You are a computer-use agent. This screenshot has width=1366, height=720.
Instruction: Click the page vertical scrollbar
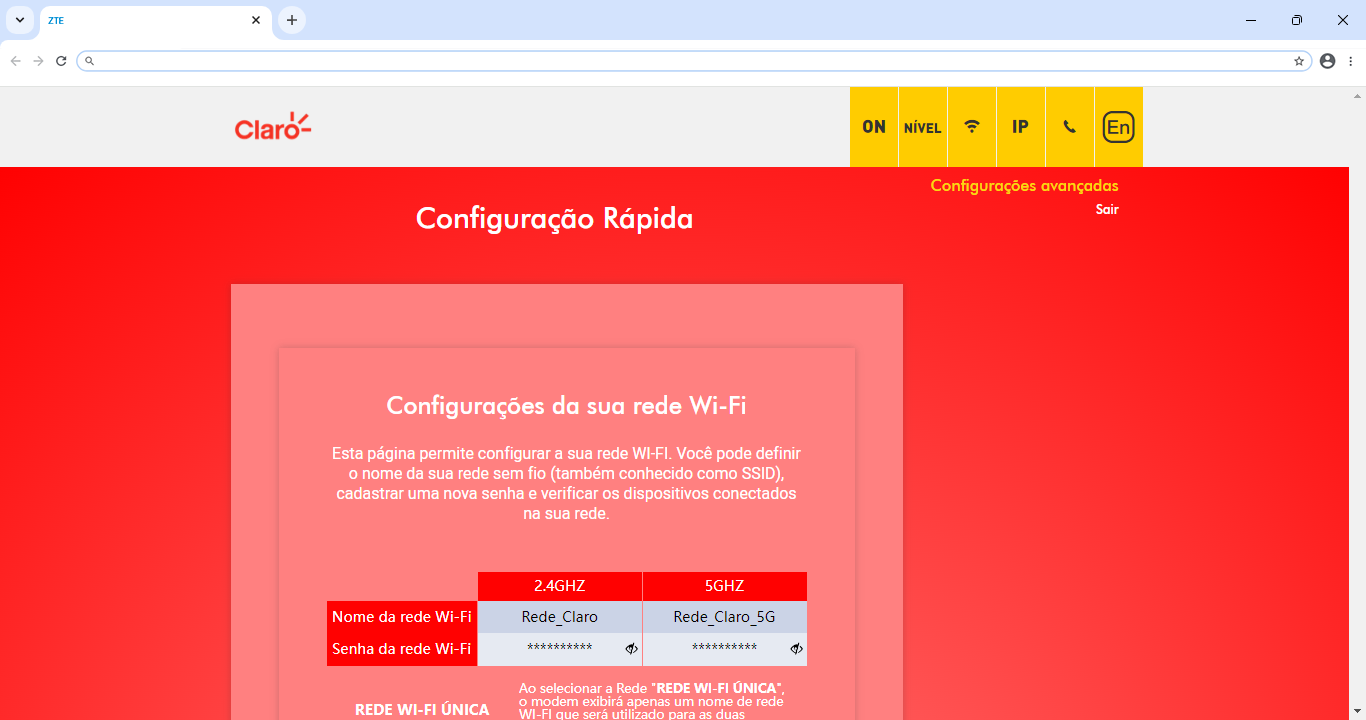[1359, 403]
